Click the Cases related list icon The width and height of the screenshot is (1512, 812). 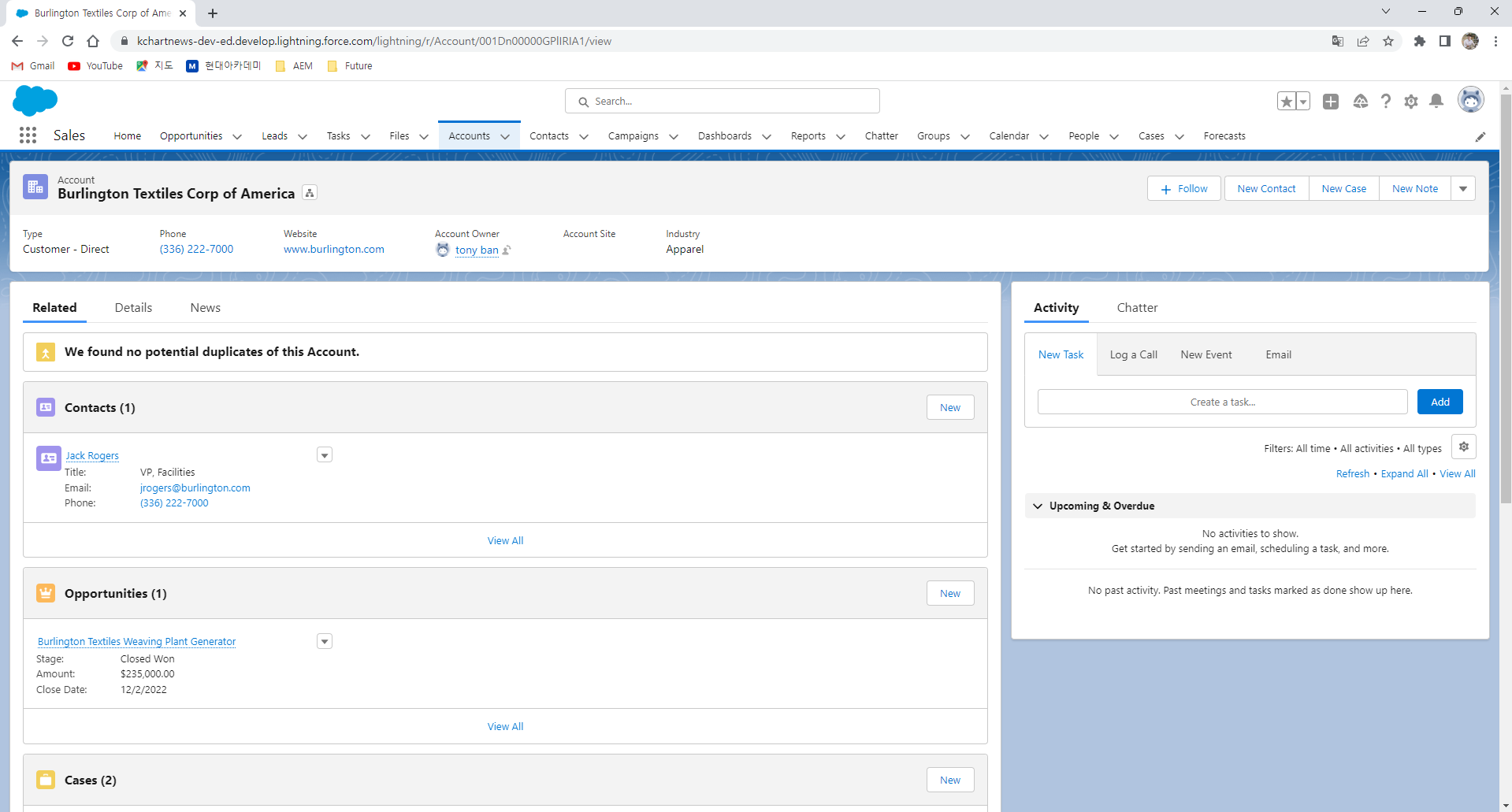(x=46, y=780)
